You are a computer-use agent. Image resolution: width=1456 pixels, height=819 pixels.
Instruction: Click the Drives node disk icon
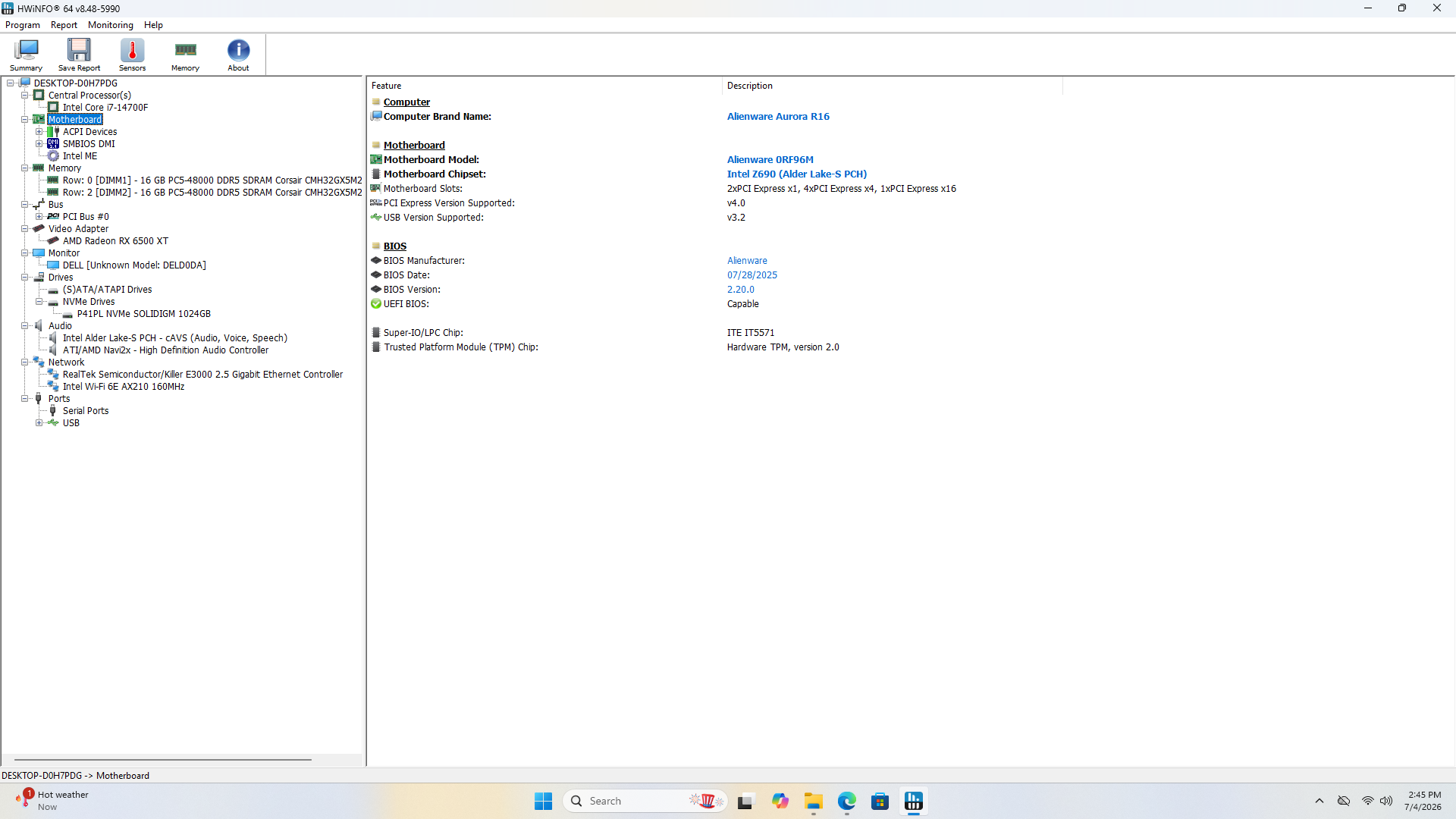coord(39,277)
